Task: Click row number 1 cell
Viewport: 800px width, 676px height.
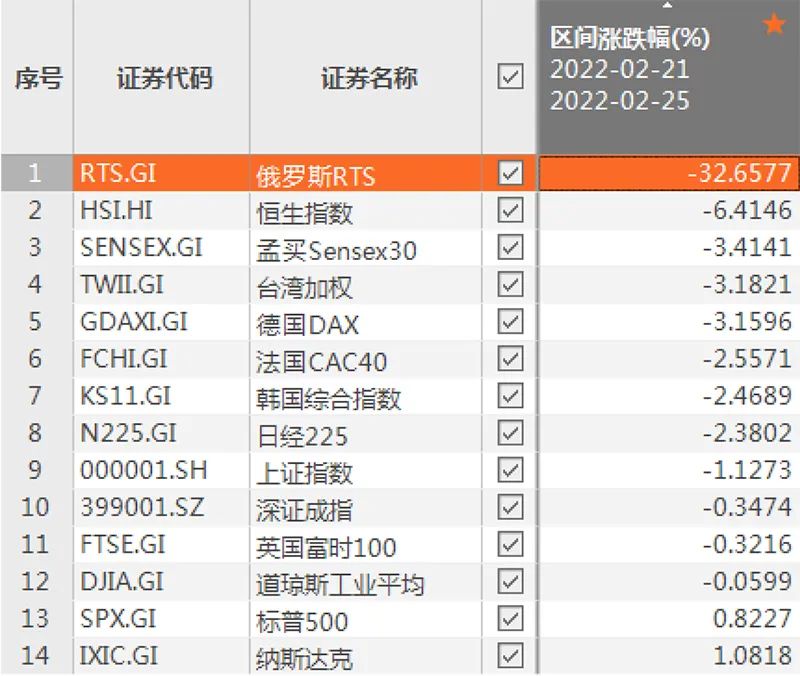Action: pyautogui.click(x=37, y=173)
